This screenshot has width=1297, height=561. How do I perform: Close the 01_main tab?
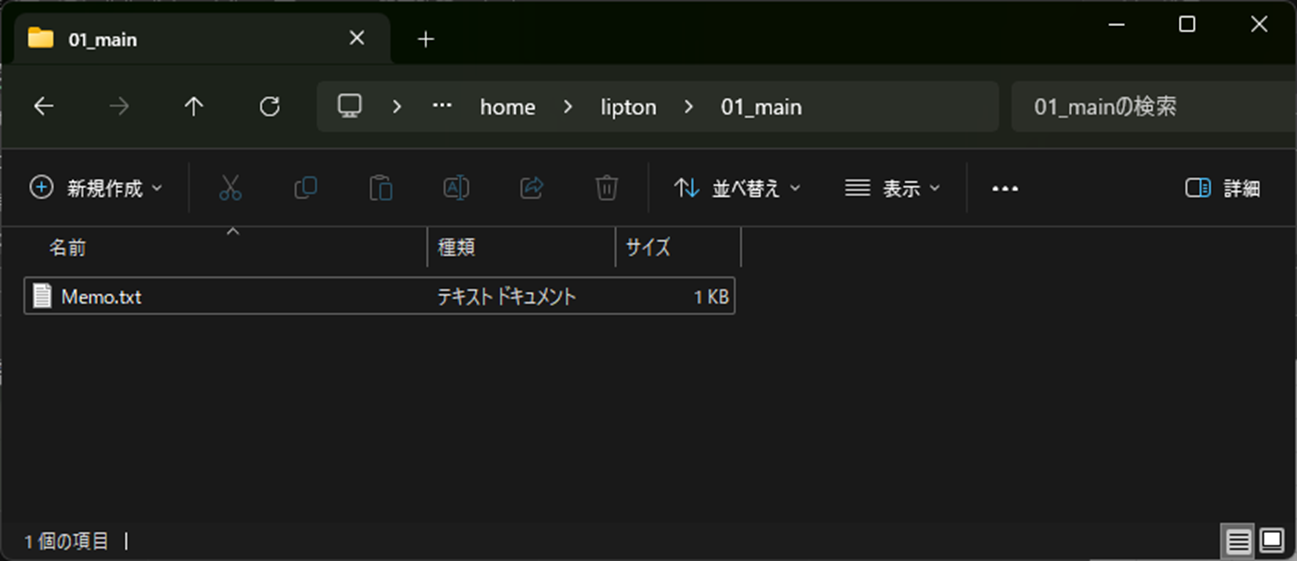(357, 39)
